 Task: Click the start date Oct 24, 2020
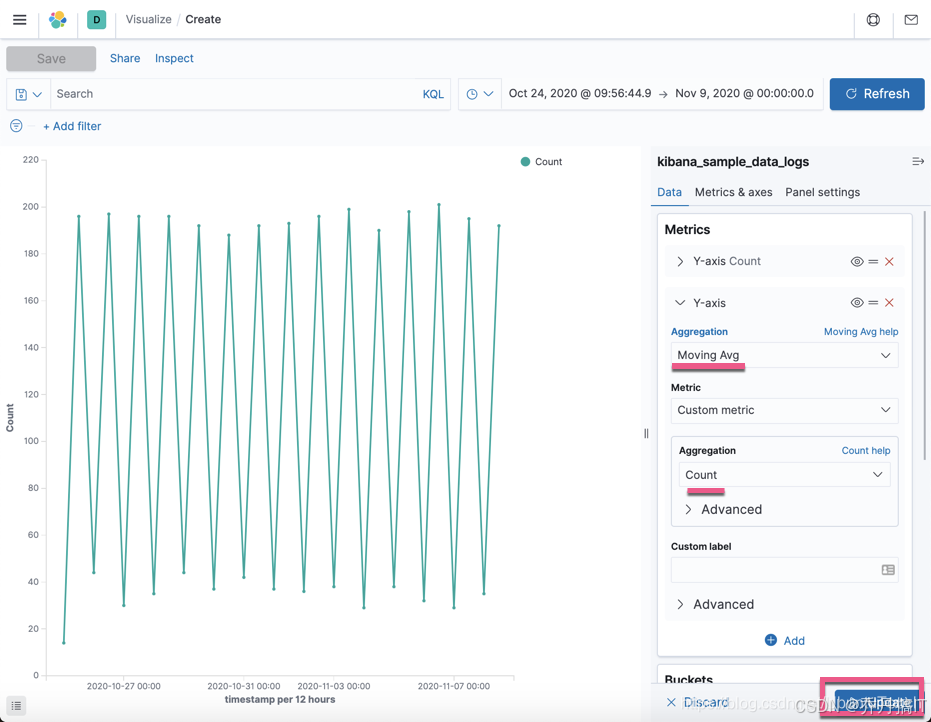[580, 93]
